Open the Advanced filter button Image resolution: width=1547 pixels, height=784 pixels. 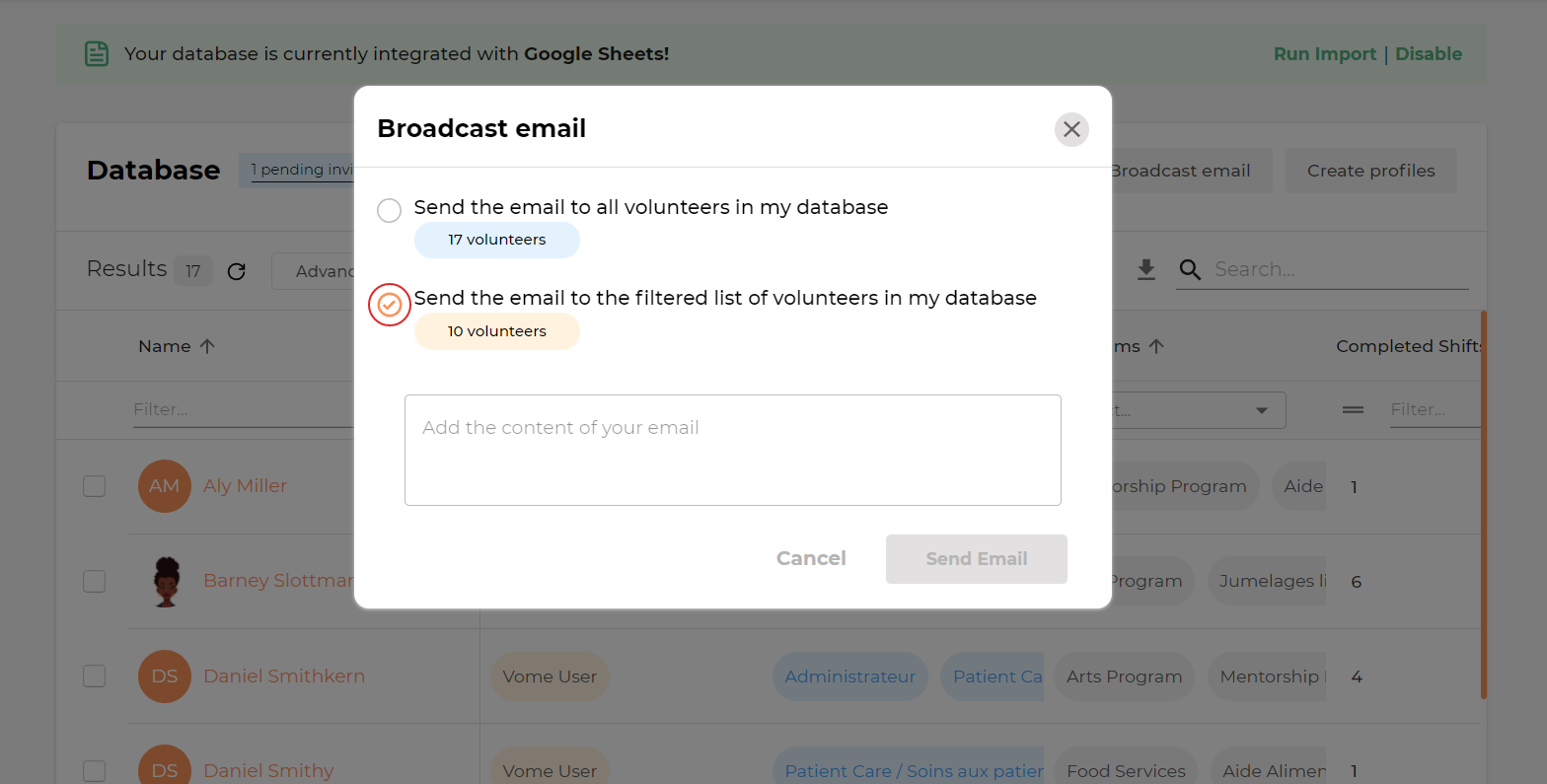(314, 271)
